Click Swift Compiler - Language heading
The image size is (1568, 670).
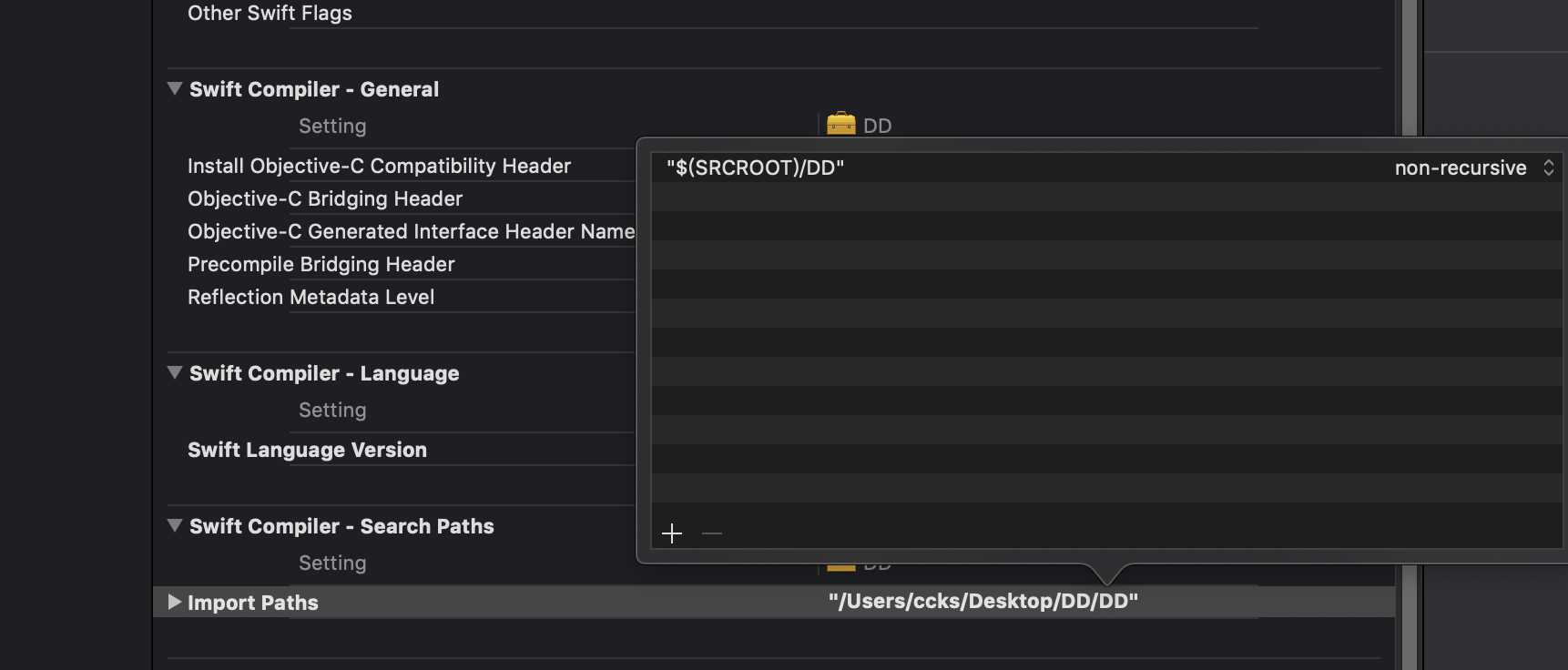(324, 373)
